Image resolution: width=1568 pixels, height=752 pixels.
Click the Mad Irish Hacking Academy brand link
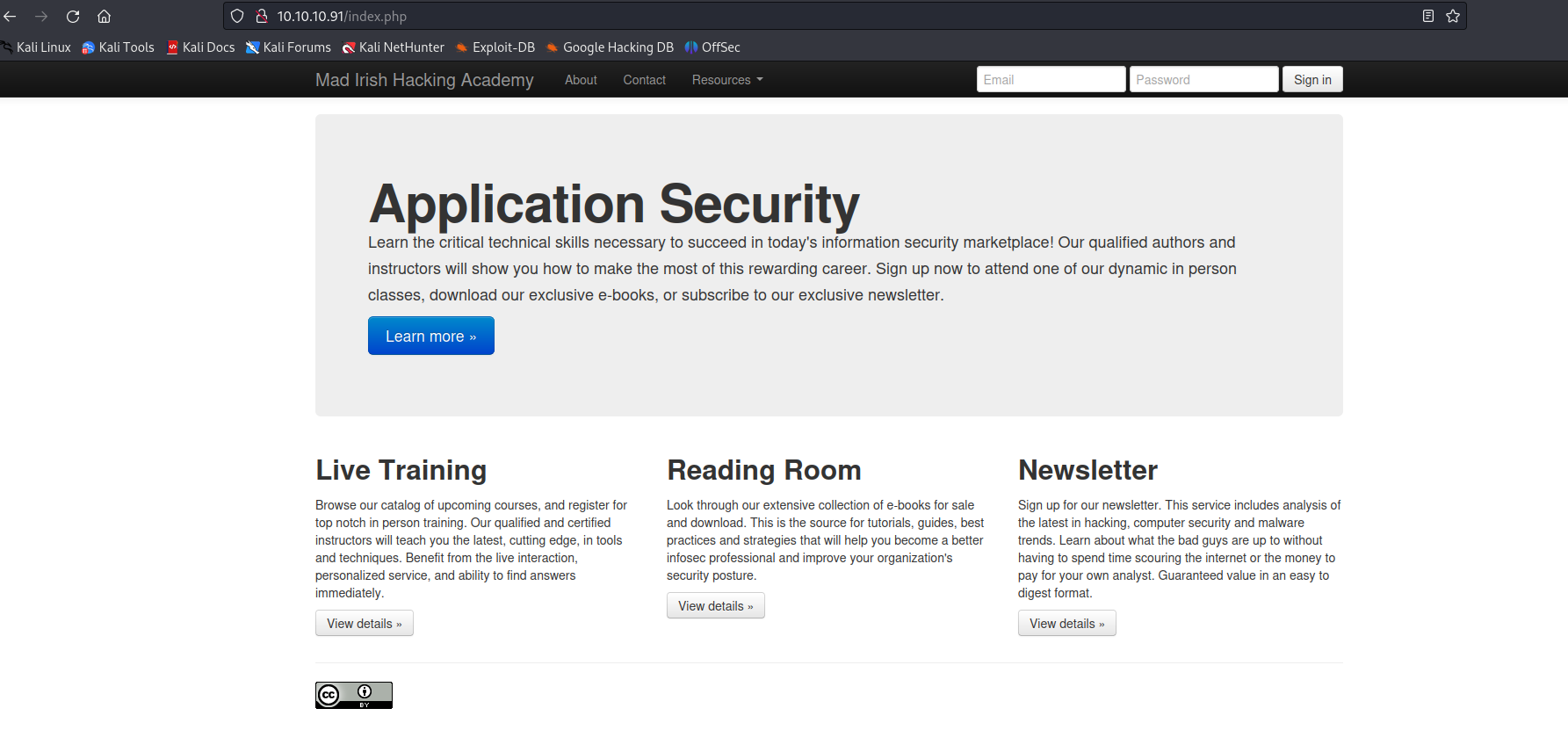tap(424, 80)
